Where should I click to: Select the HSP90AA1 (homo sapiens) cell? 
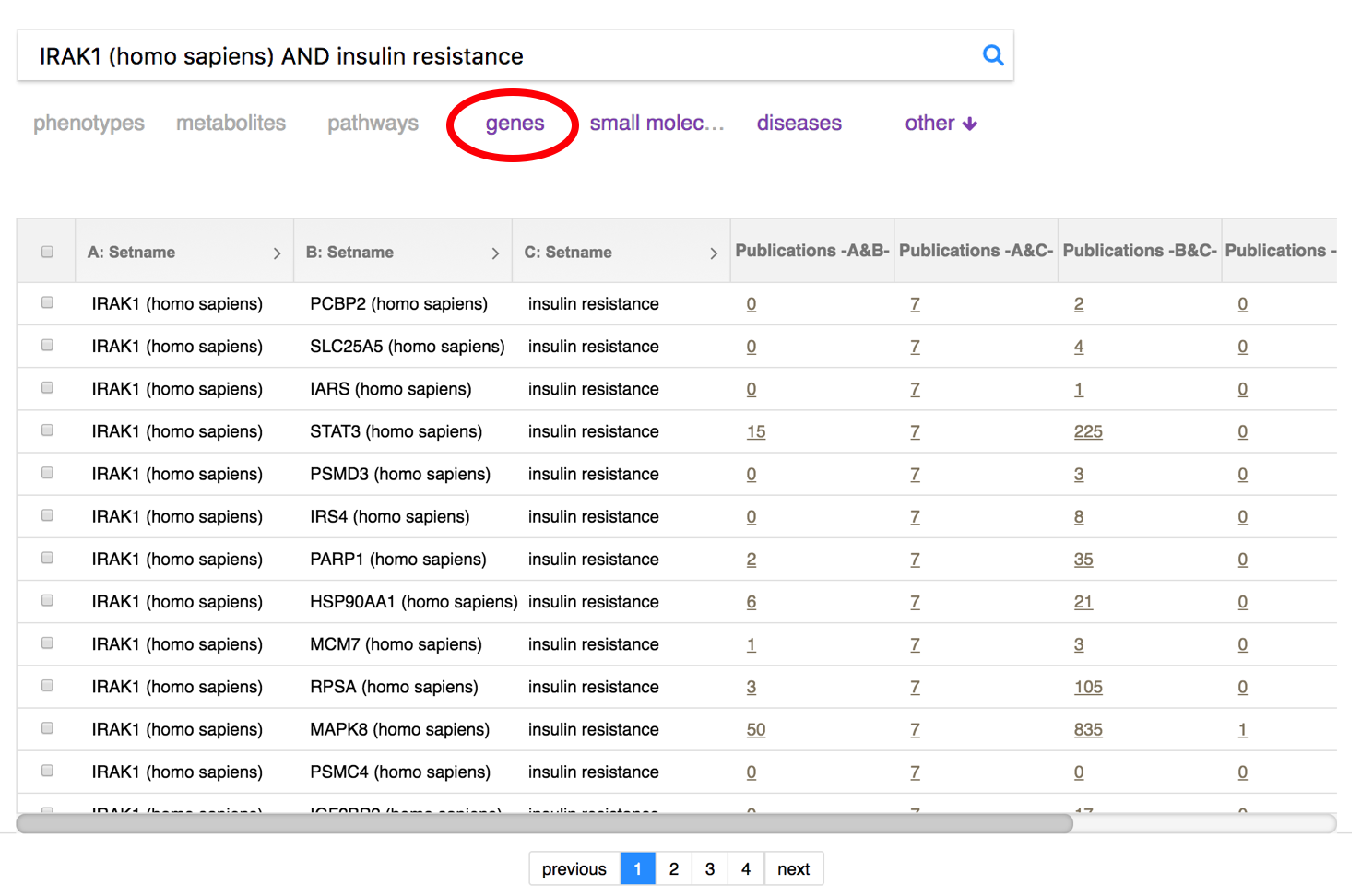click(x=414, y=602)
